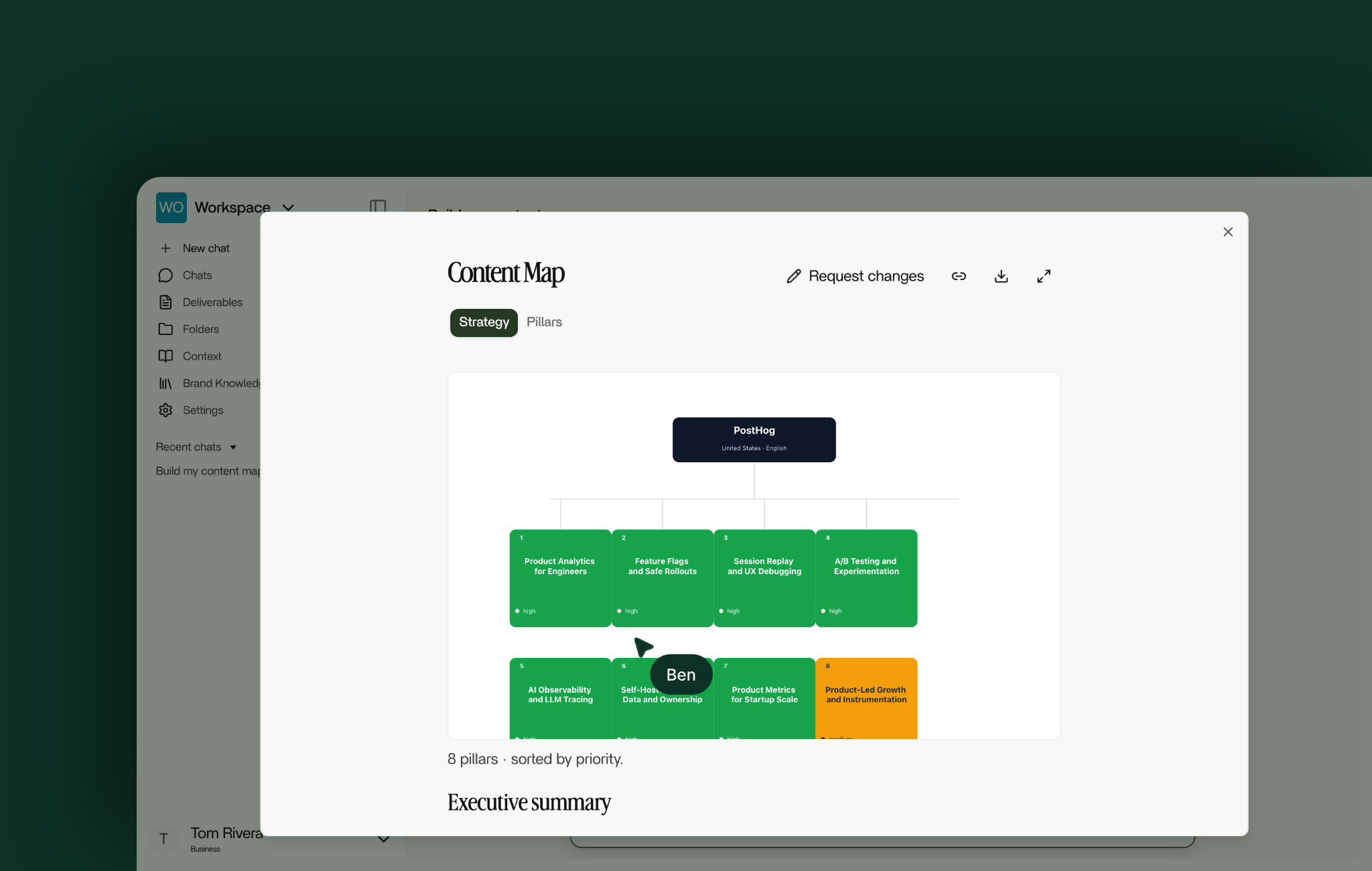Screen dimensions: 1372x871
Task: Collapse the Recent chats list
Action: coord(233,447)
